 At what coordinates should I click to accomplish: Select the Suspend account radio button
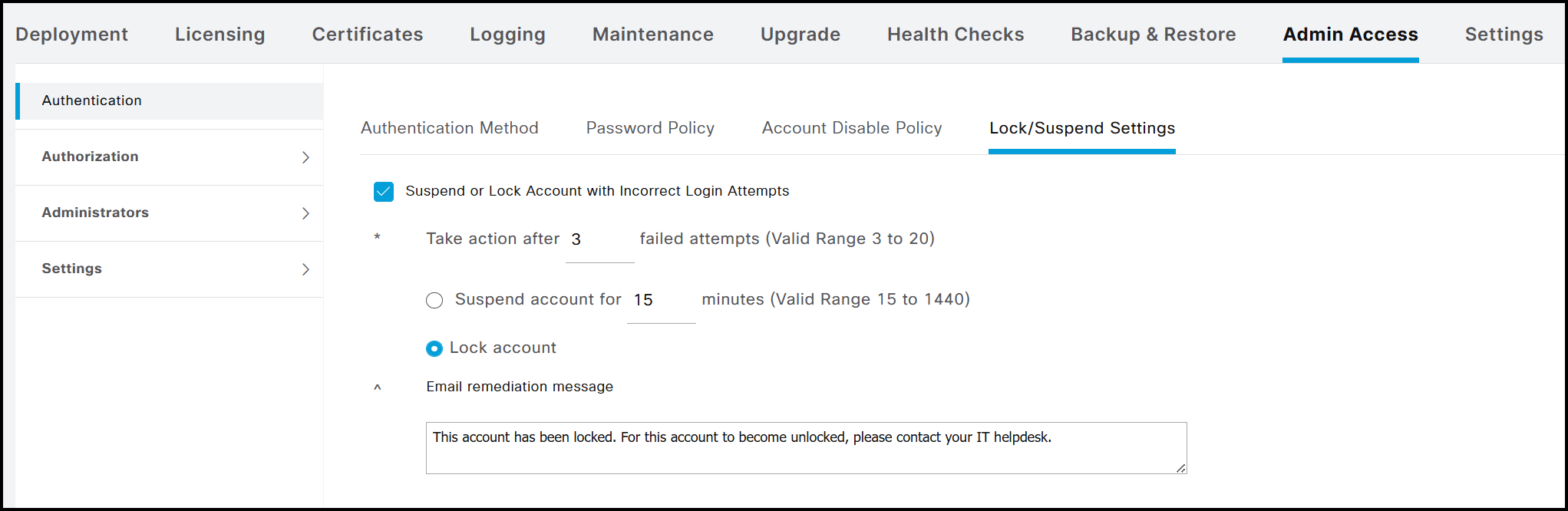click(434, 300)
